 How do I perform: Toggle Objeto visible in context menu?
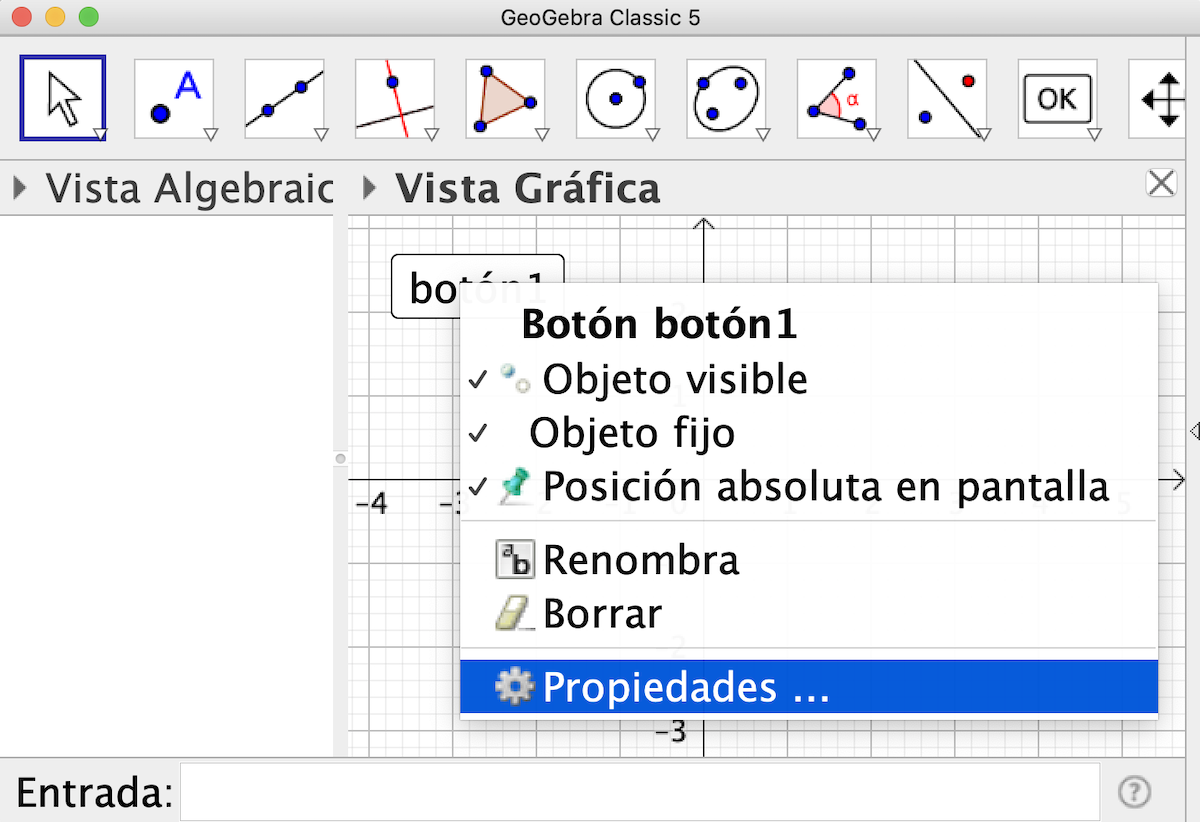point(808,379)
